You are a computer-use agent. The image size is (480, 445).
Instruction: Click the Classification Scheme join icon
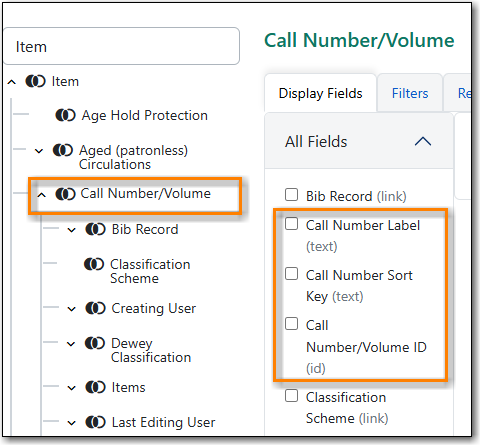tap(94, 264)
